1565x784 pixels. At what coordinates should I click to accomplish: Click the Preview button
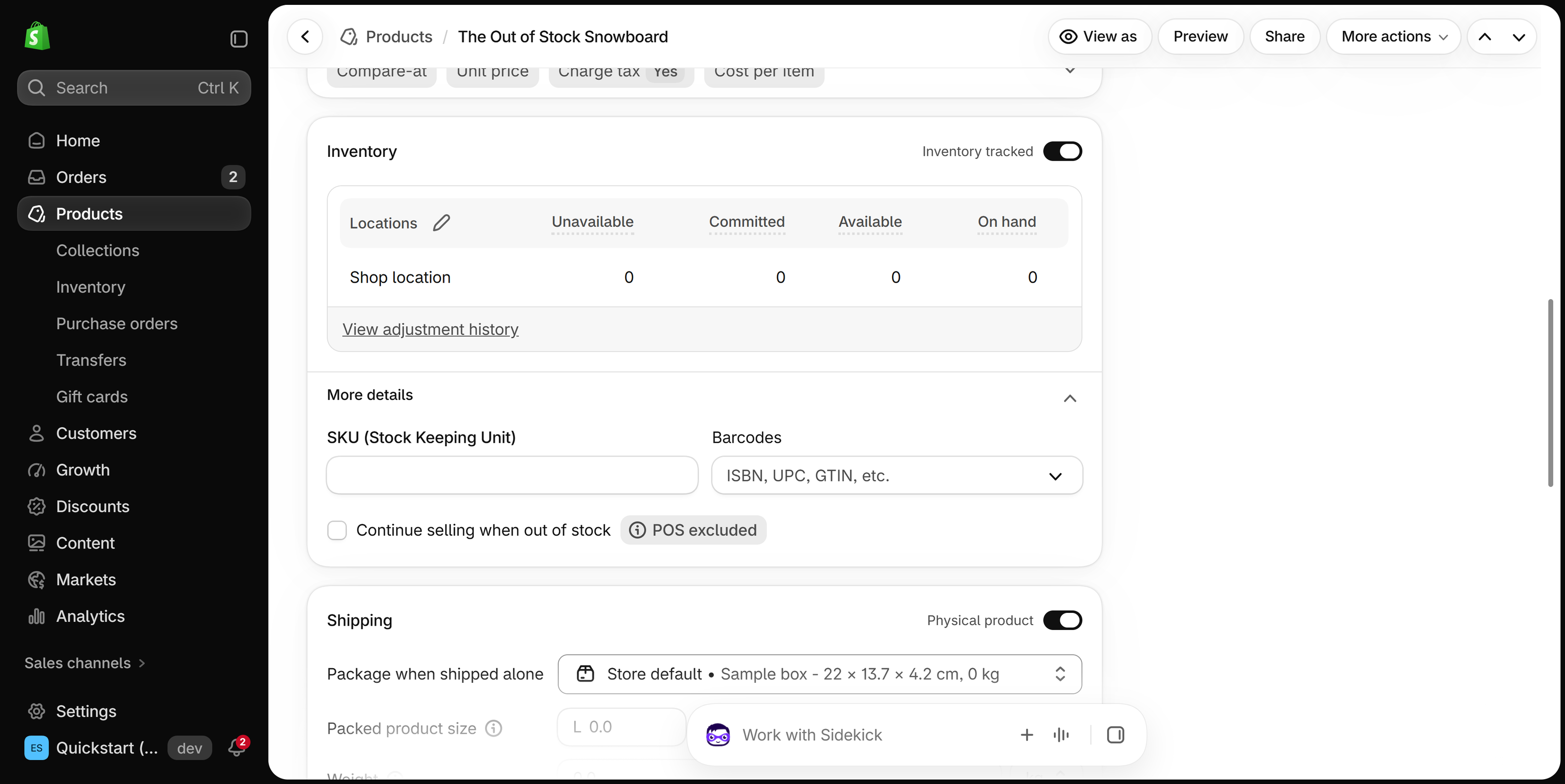click(1201, 37)
